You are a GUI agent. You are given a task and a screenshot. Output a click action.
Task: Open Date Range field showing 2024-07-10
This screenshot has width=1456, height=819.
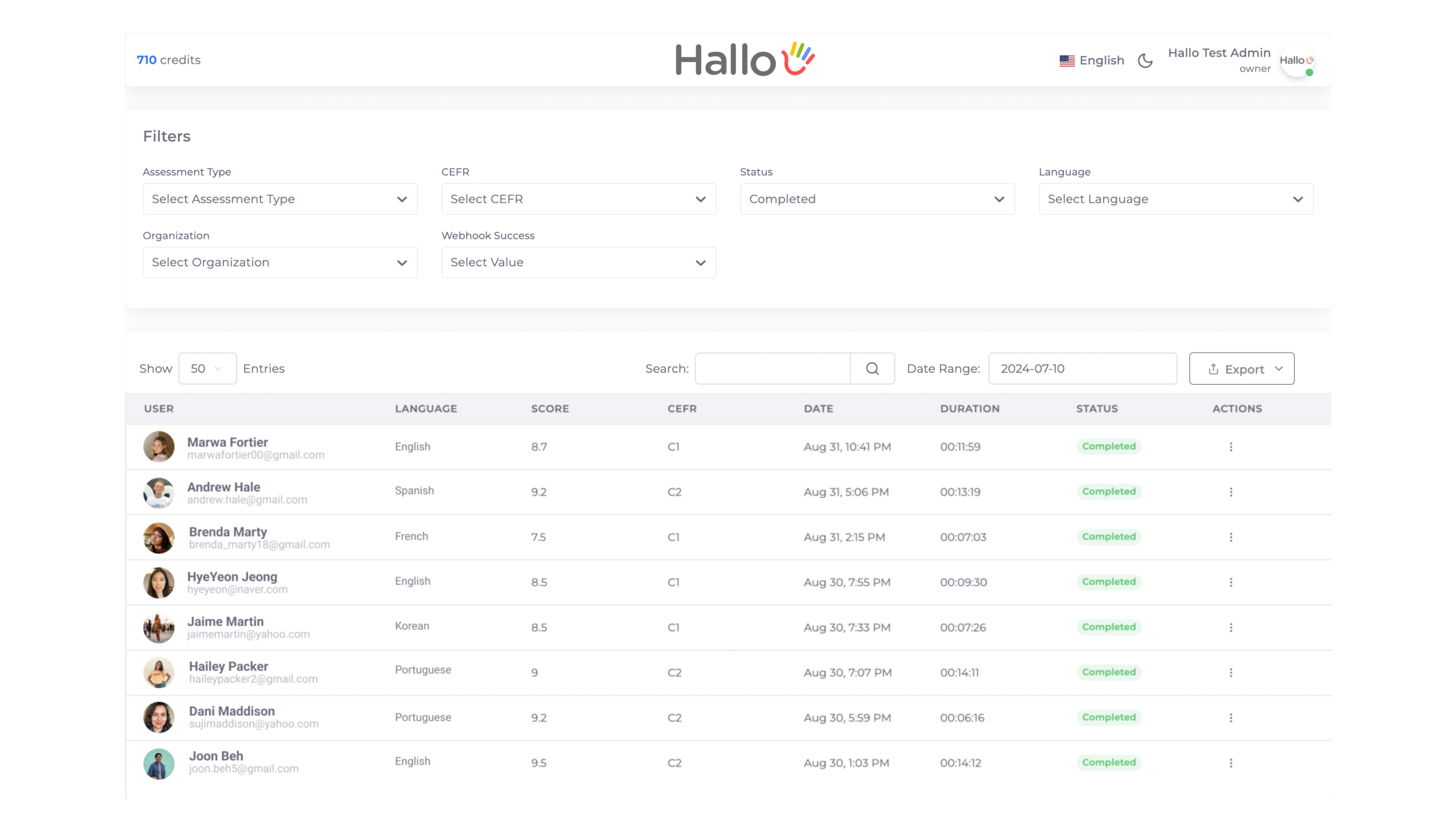pyautogui.click(x=1082, y=368)
